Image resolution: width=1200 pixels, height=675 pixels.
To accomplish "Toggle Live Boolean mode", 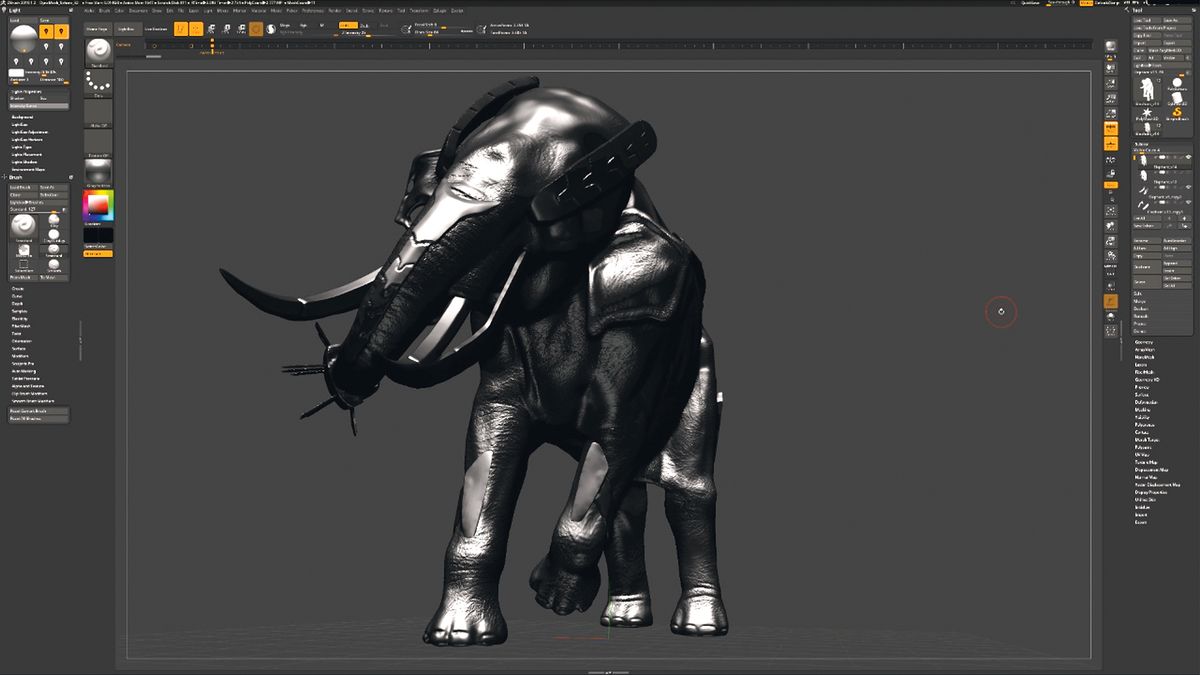I will (x=156, y=29).
